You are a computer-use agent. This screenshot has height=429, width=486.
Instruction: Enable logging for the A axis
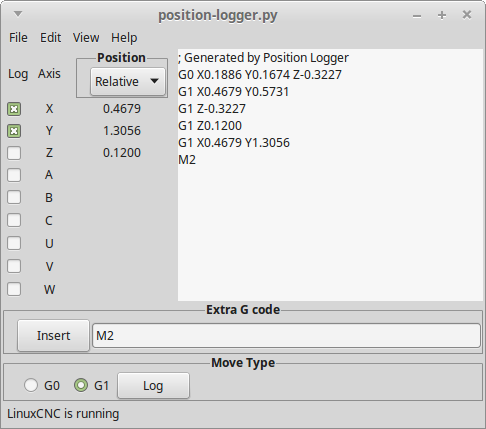[14, 175]
